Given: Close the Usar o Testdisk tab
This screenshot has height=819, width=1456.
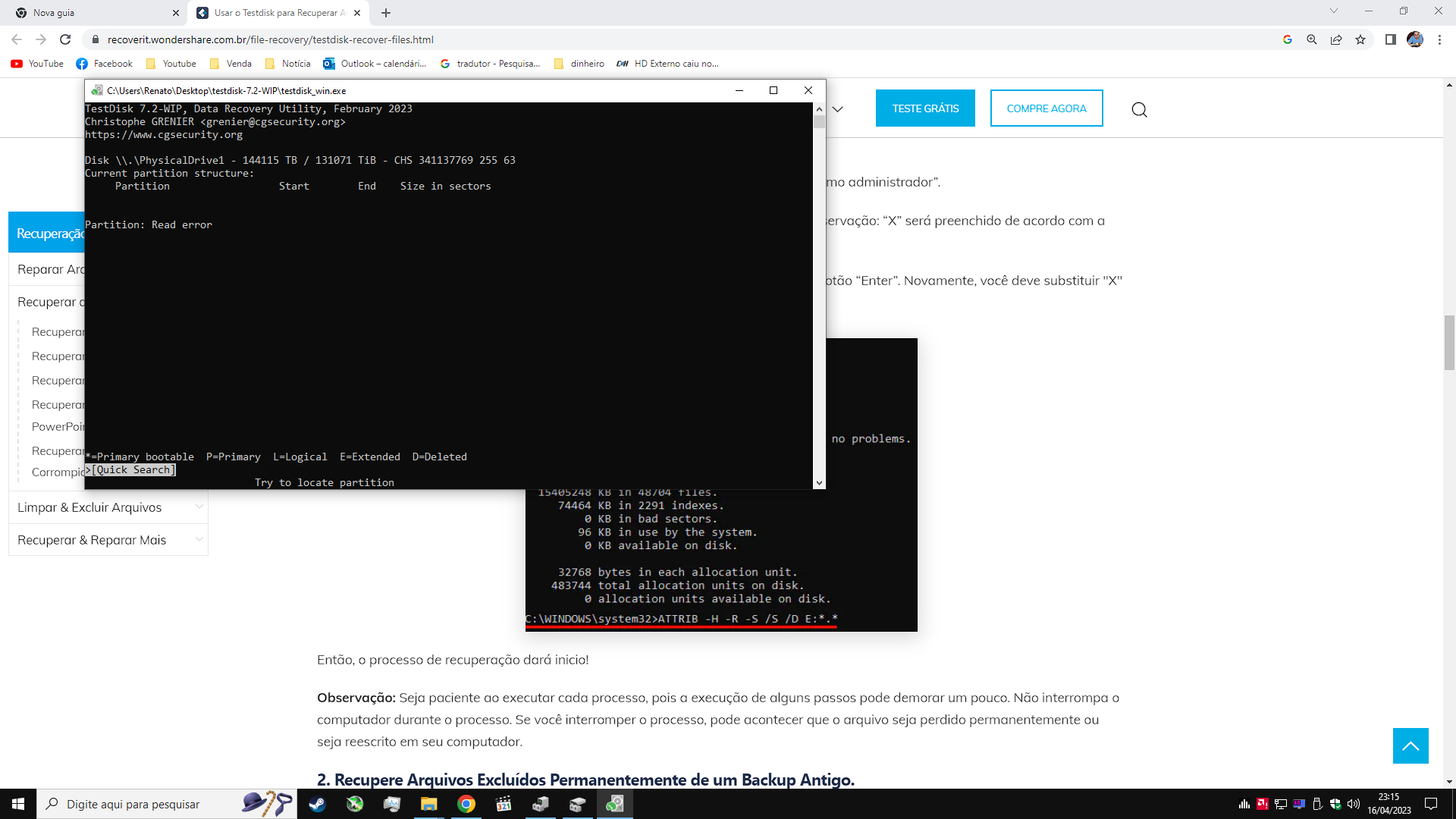Looking at the screenshot, I should [x=357, y=13].
